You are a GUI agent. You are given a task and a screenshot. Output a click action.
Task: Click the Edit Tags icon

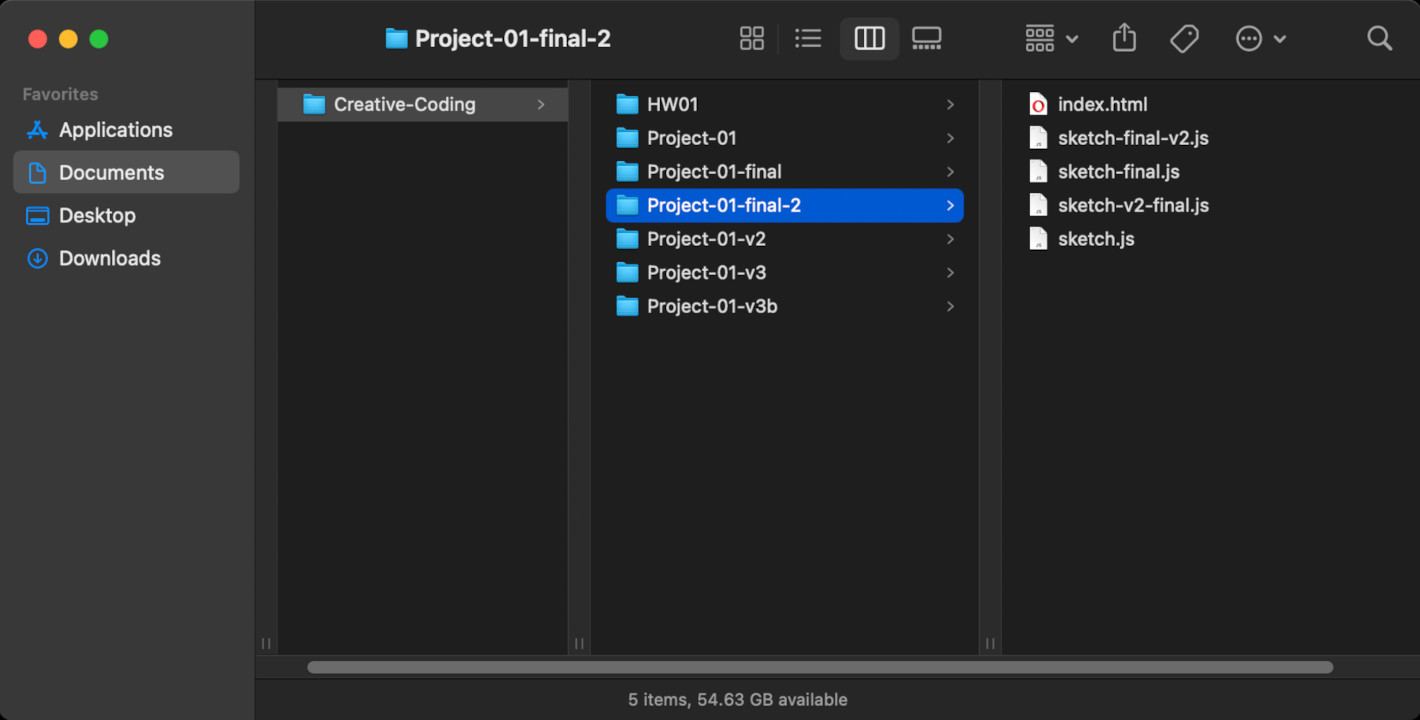coord(1184,39)
